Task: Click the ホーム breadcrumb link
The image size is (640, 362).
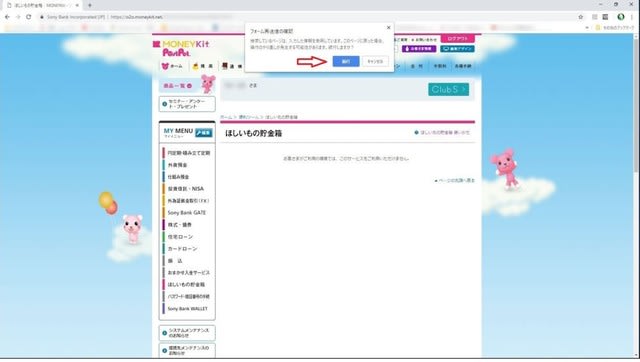Action: 226,117
